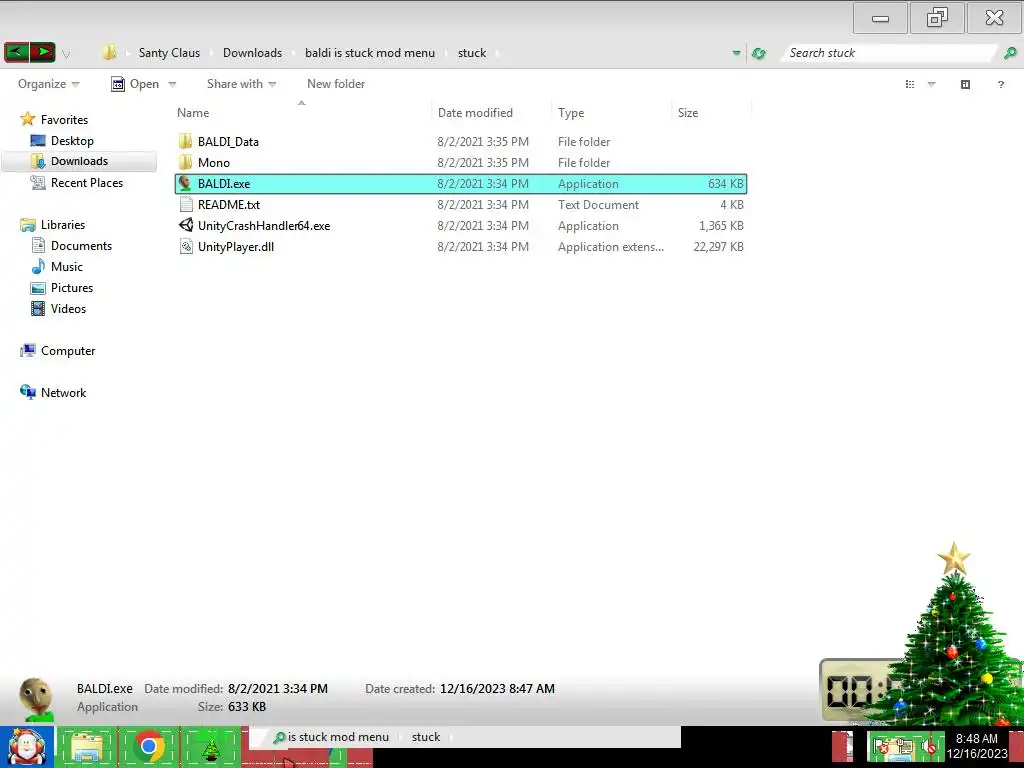Screen dimensions: 1024x768
Task: Click the Open button in the toolbar
Action: [x=135, y=84]
